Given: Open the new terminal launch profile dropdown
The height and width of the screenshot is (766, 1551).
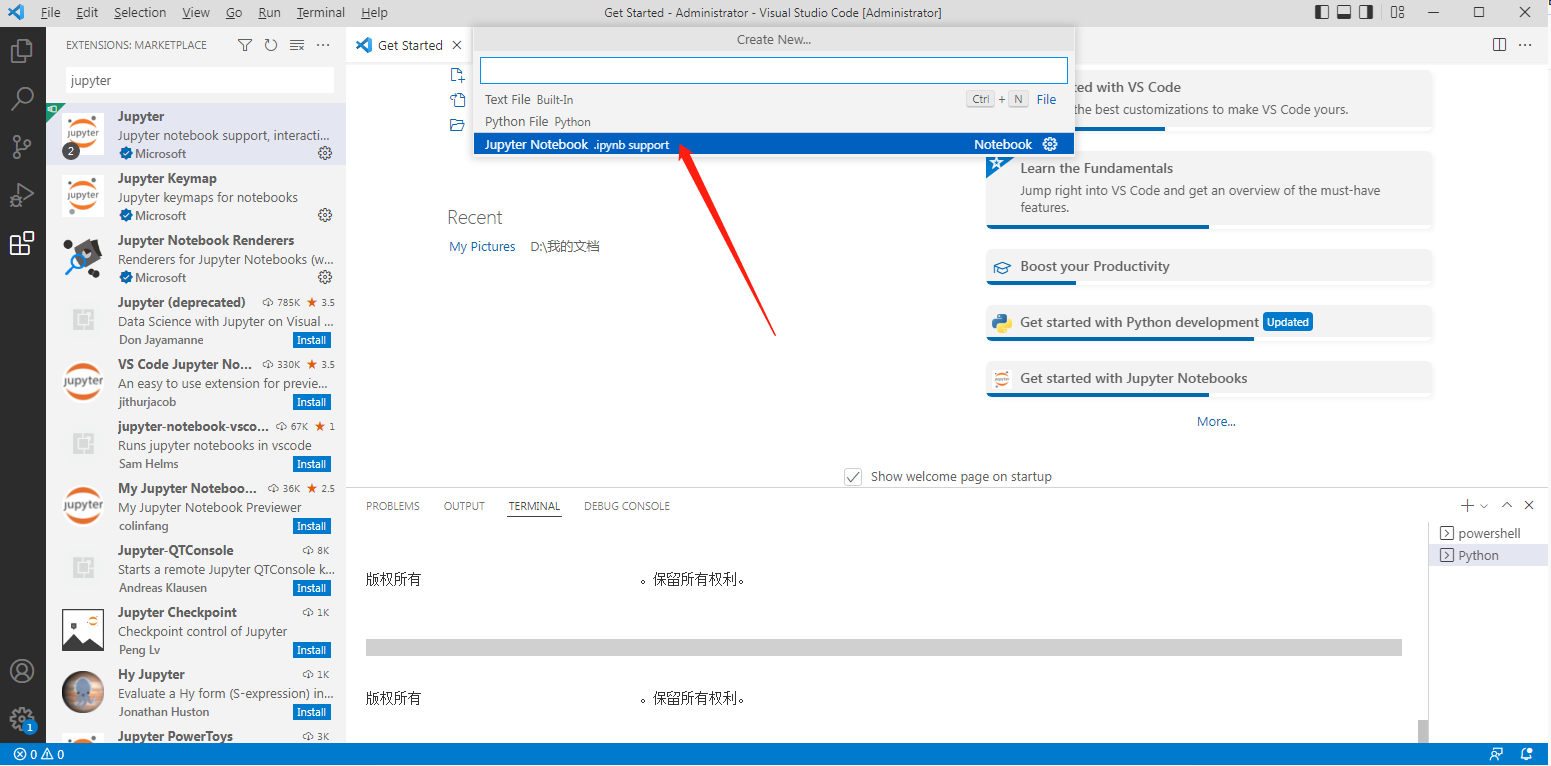Looking at the screenshot, I should point(1484,506).
